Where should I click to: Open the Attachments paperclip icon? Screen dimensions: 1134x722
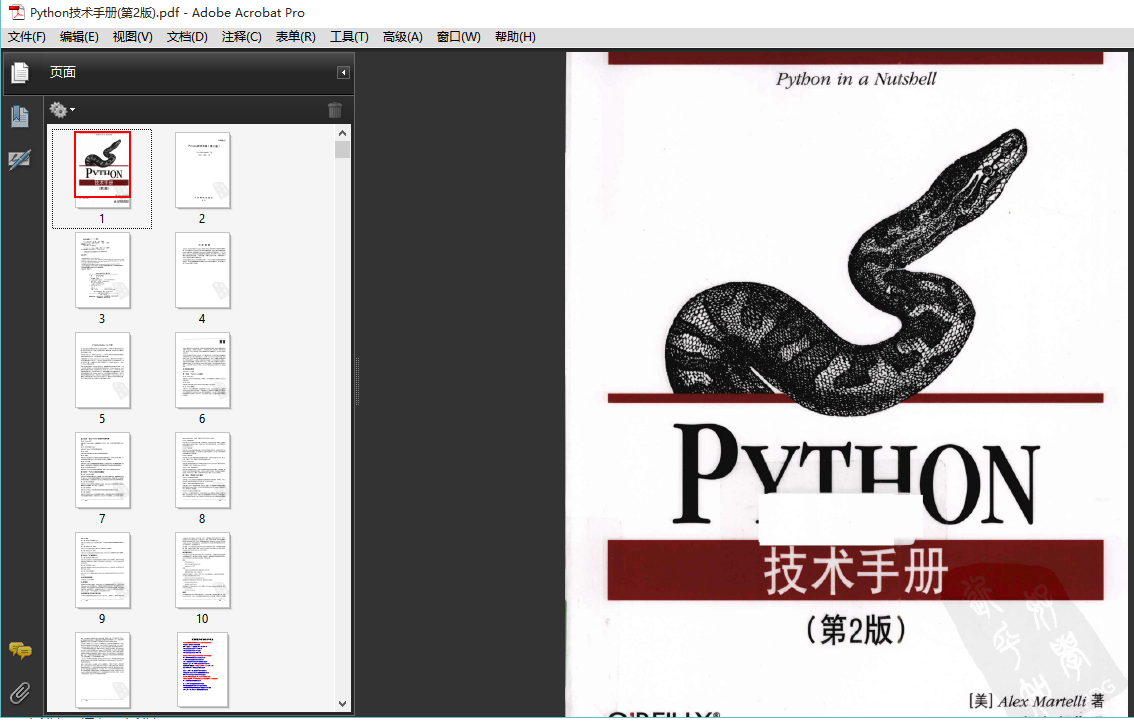coord(20,693)
